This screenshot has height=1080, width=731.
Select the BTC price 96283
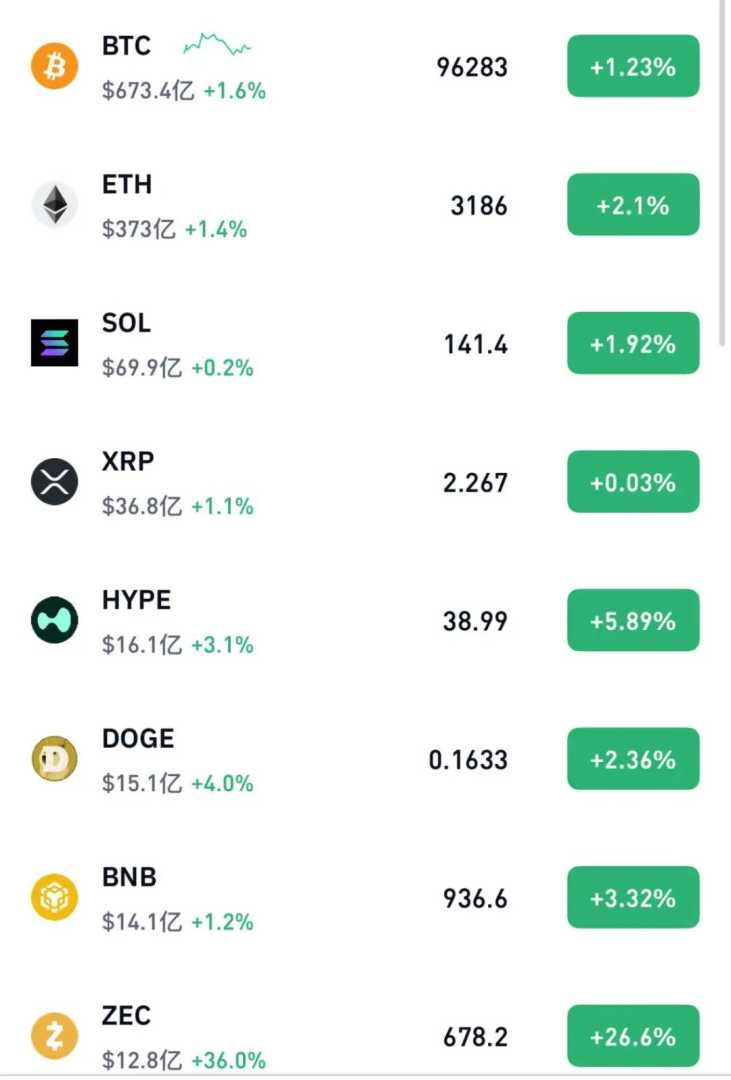[x=472, y=68]
